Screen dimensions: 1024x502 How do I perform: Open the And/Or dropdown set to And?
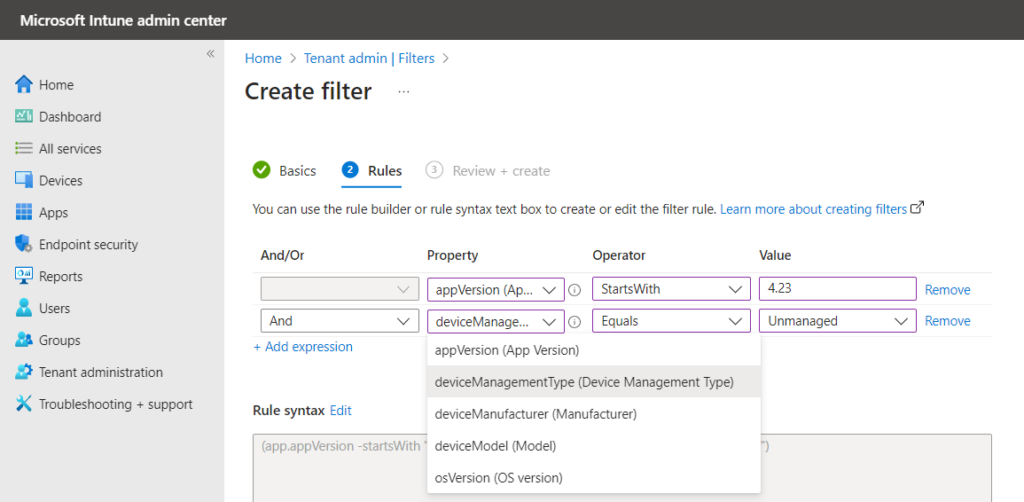point(340,321)
